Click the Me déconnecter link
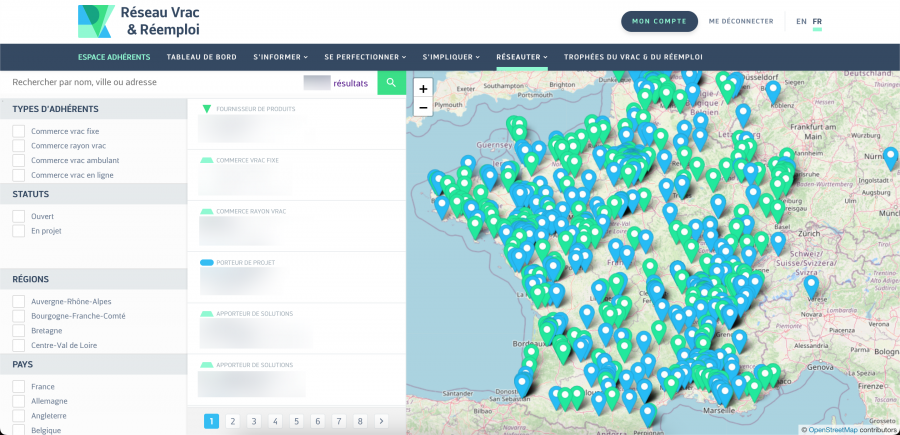Viewport: 900px width, 435px height. (740, 21)
